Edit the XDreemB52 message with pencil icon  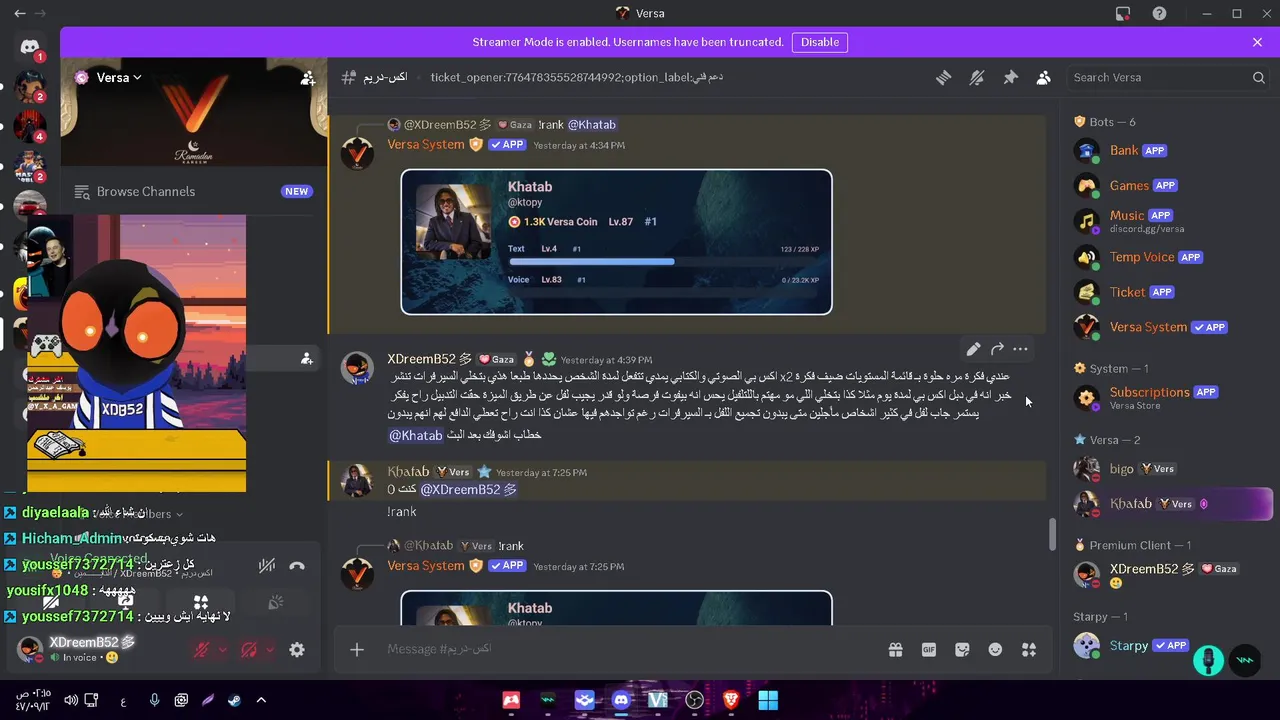[x=973, y=349]
